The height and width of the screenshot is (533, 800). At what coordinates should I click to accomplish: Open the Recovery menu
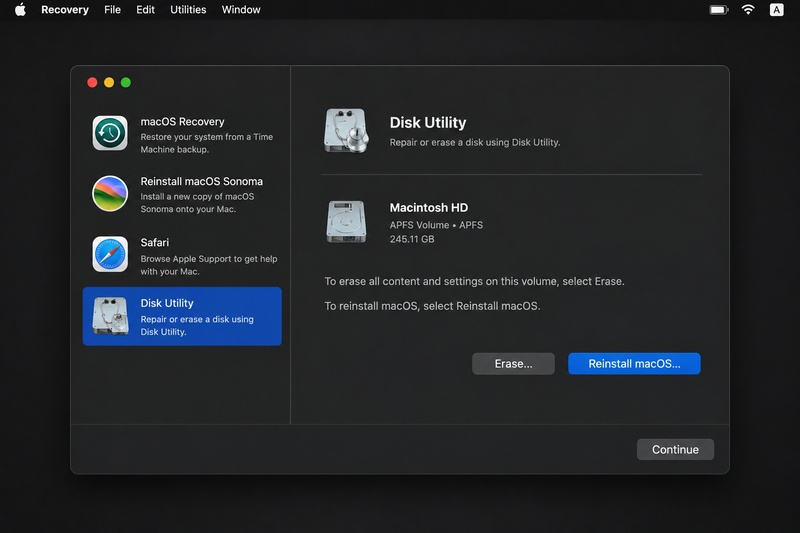(x=65, y=10)
